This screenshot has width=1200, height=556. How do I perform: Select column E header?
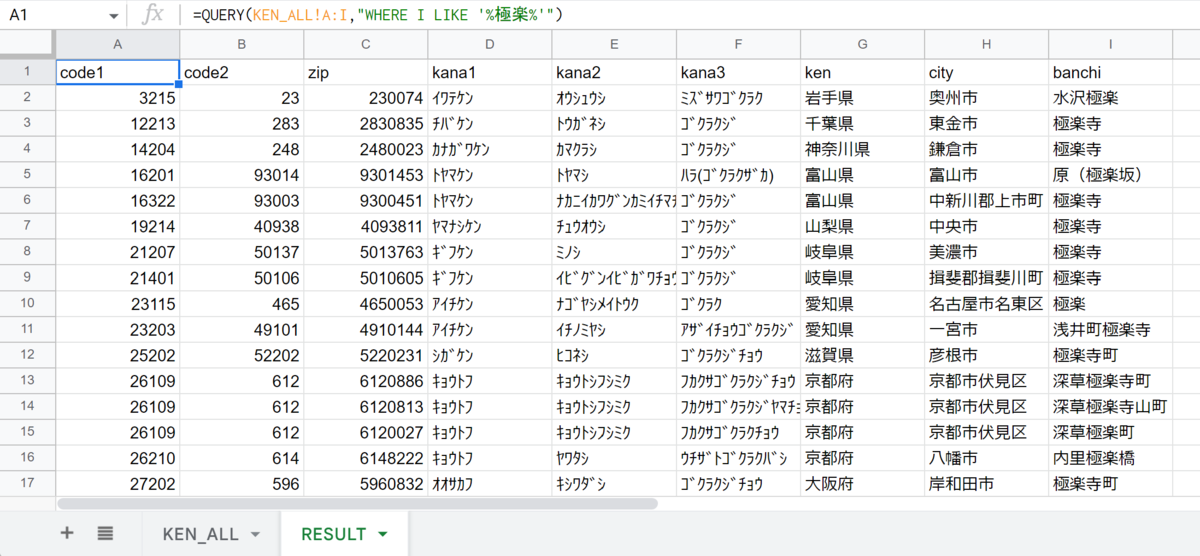tap(614, 44)
